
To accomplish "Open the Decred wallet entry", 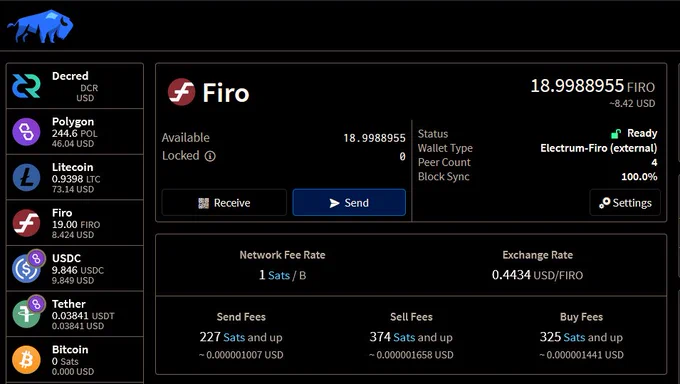I will pos(75,86).
